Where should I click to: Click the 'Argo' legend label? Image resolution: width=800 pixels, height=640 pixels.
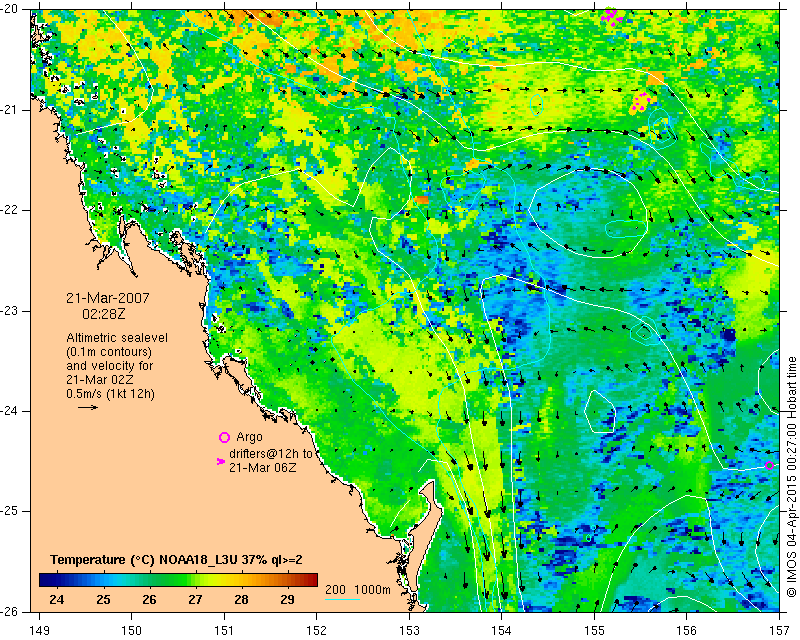pos(249,437)
